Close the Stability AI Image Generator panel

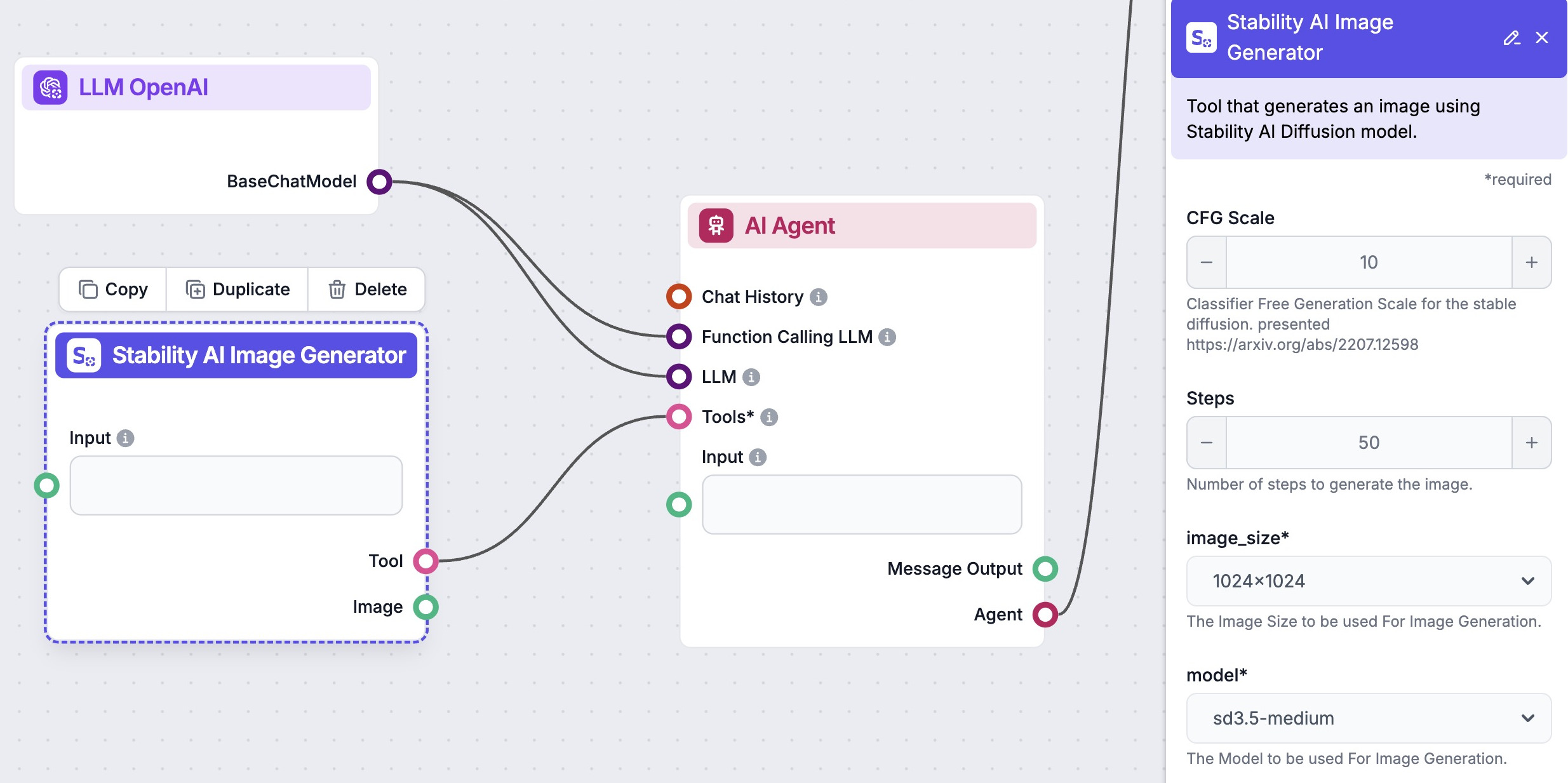pyautogui.click(x=1542, y=37)
